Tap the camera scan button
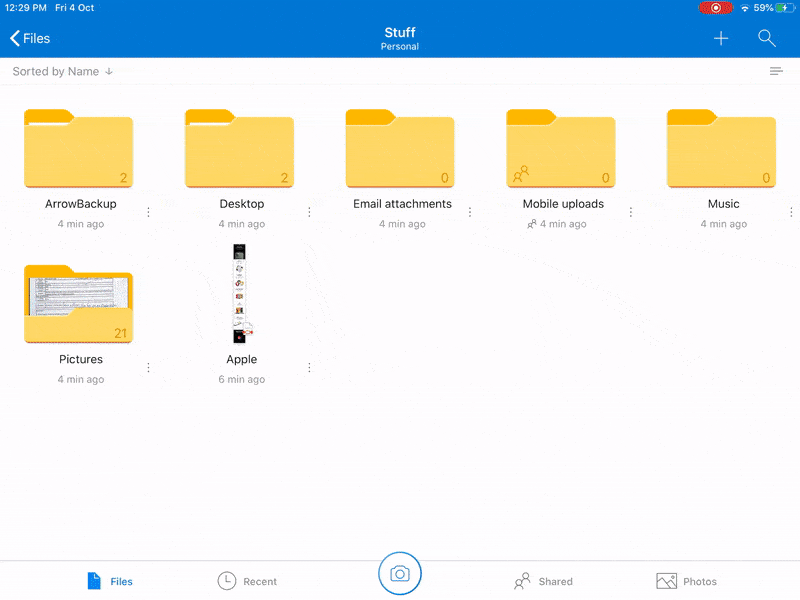The width and height of the screenshot is (800, 600). point(400,574)
